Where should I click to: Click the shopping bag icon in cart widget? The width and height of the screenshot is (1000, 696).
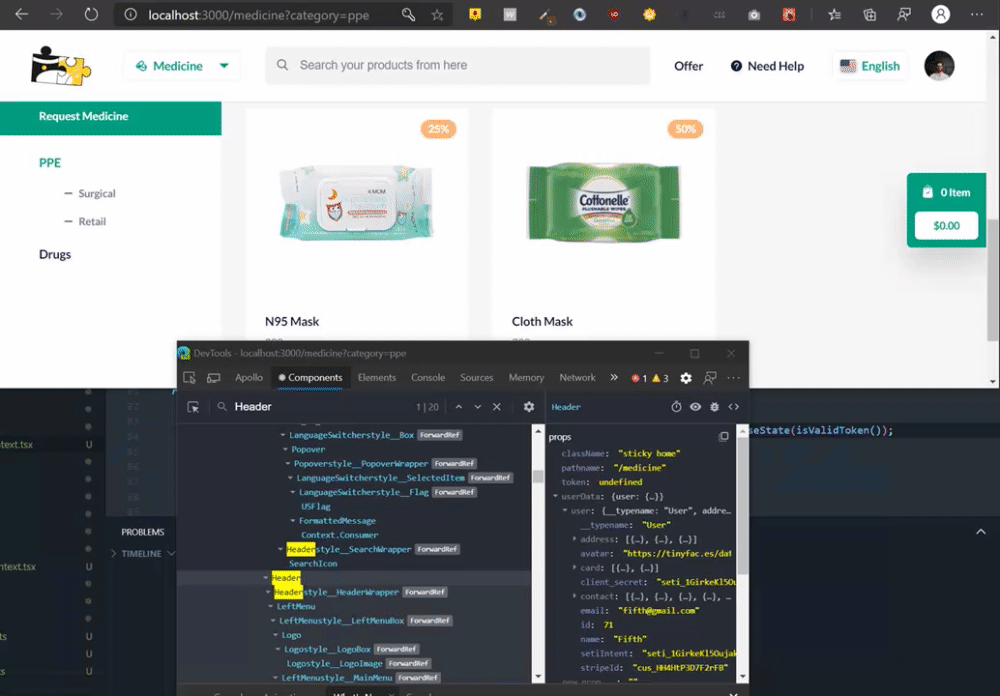[927, 192]
